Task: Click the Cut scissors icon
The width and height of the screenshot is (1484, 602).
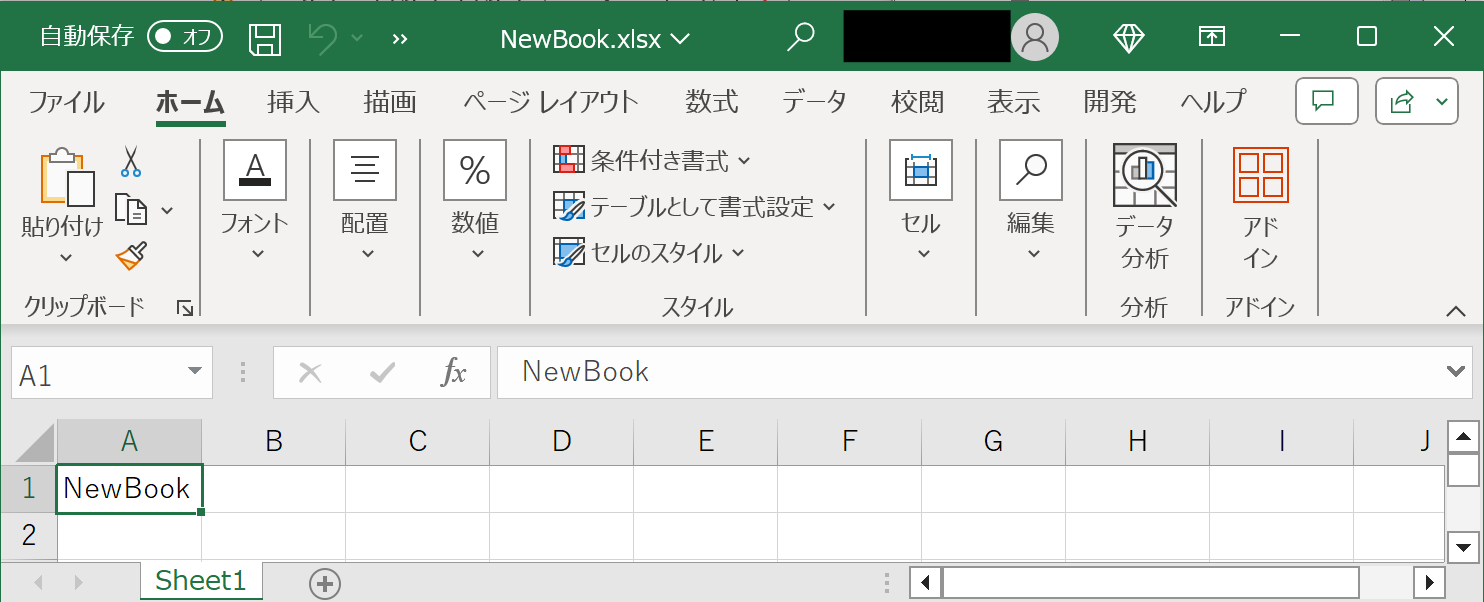Action: pos(131,160)
